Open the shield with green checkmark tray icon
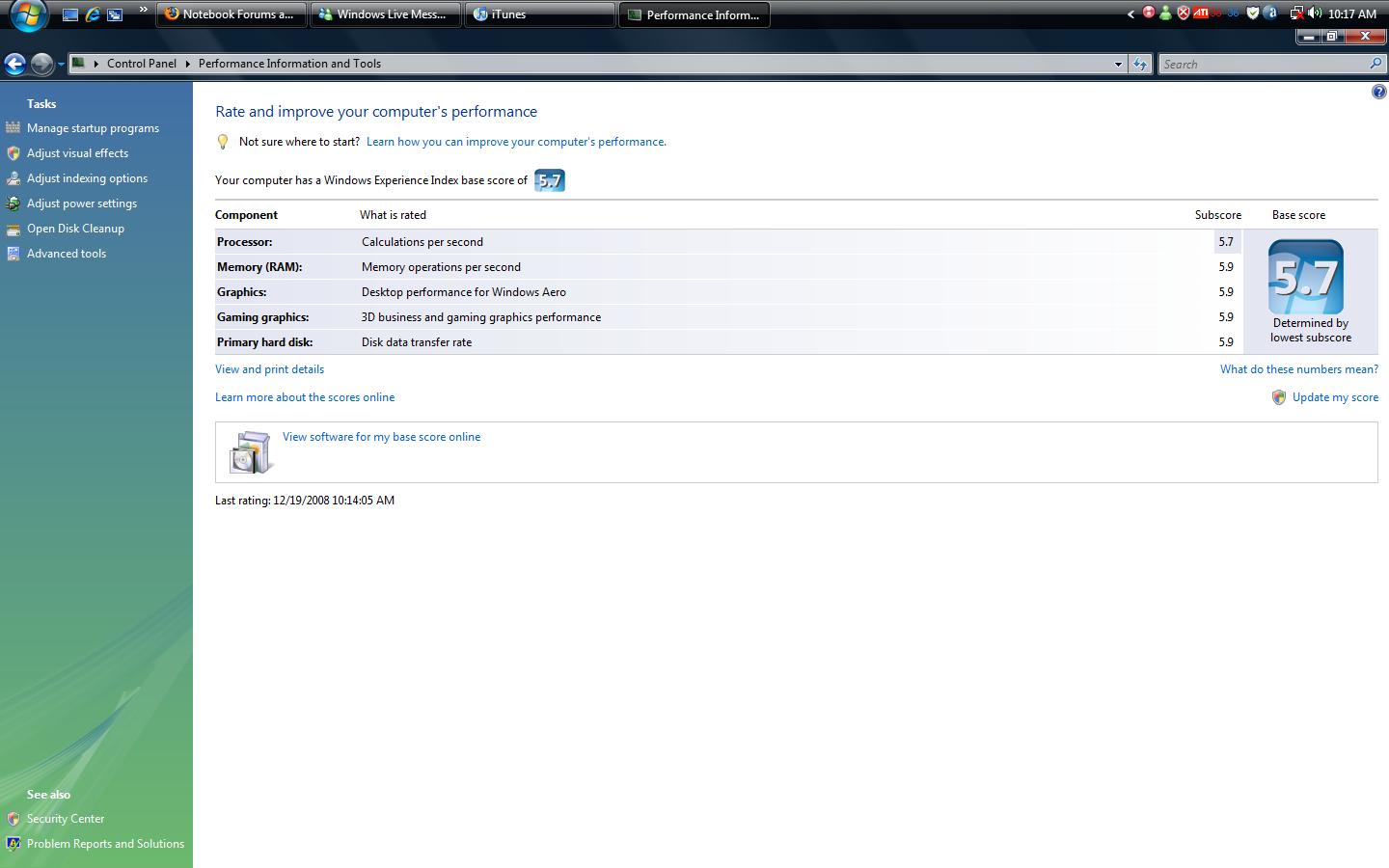The width and height of the screenshot is (1389, 868). 1253,14
